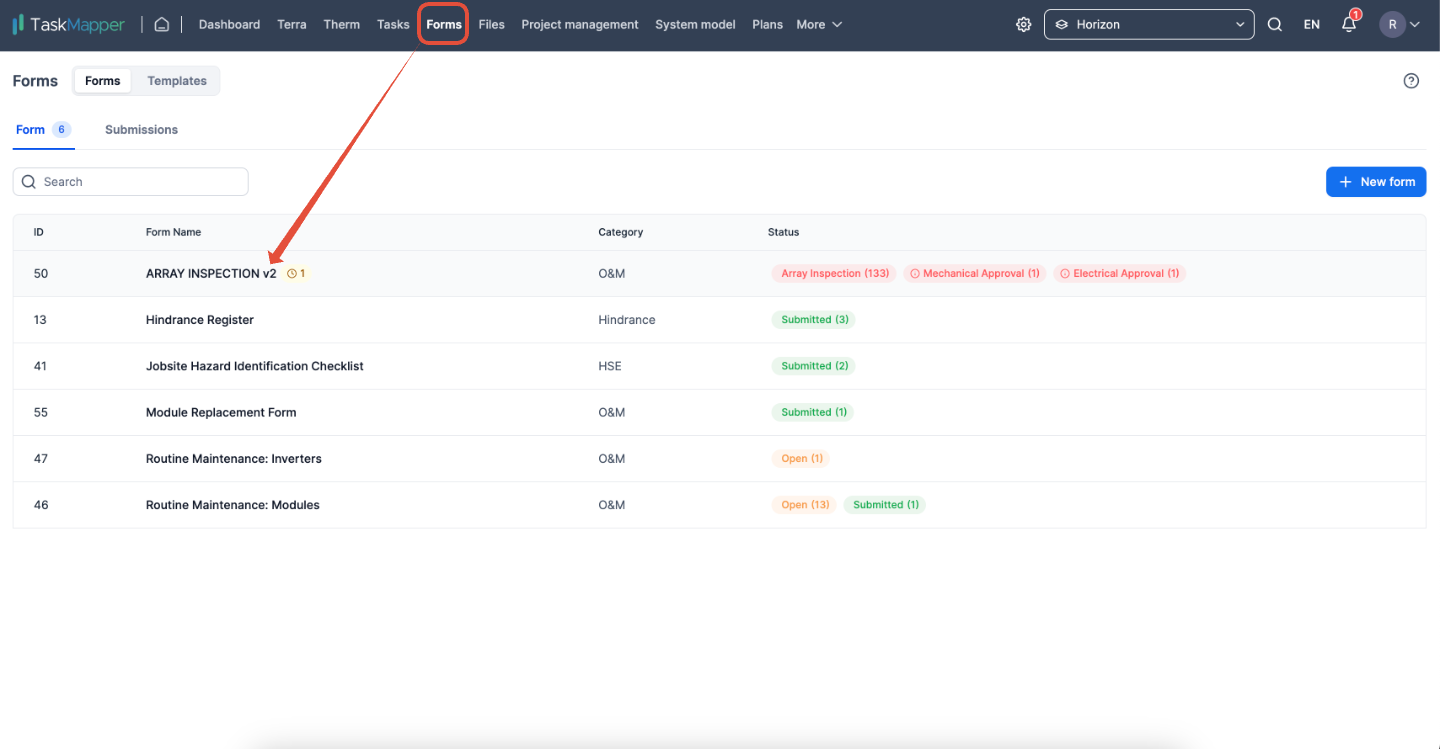
Task: Click ID cell 41
Action: pyautogui.click(x=40, y=366)
